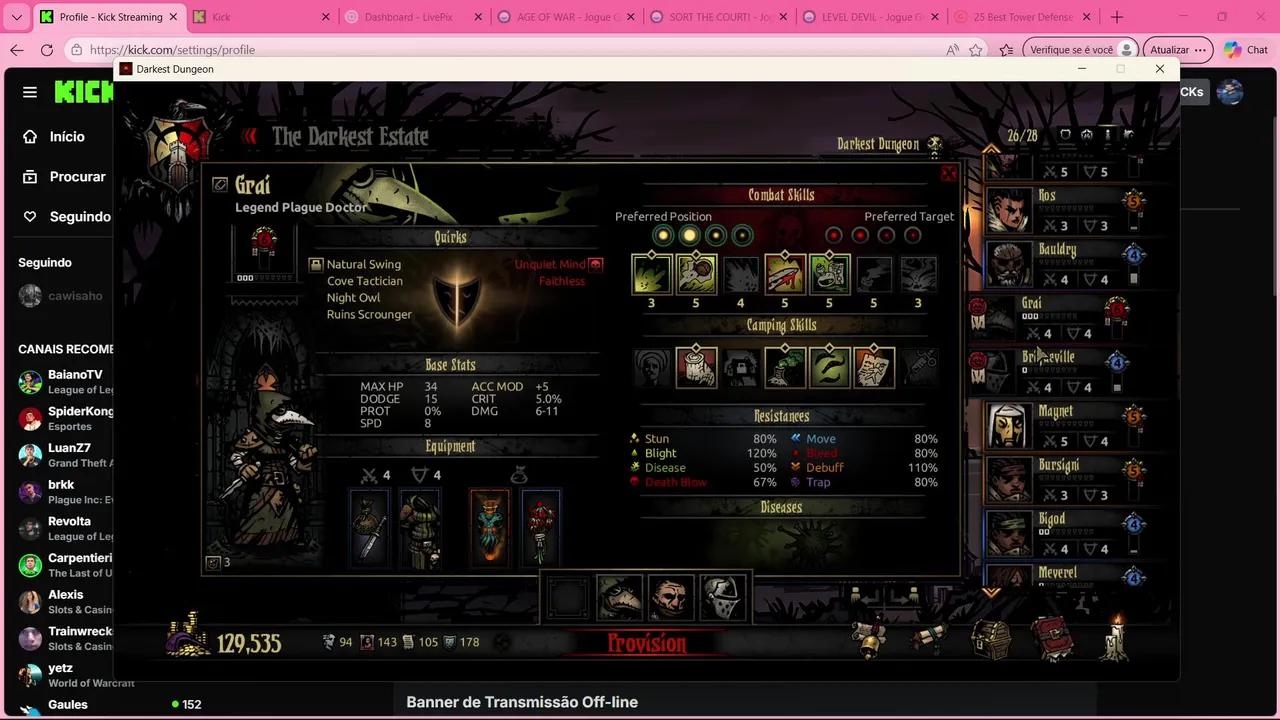Viewport: 1280px width, 720px height.
Task: Click the armor robe equipment slot
Action: [421, 528]
